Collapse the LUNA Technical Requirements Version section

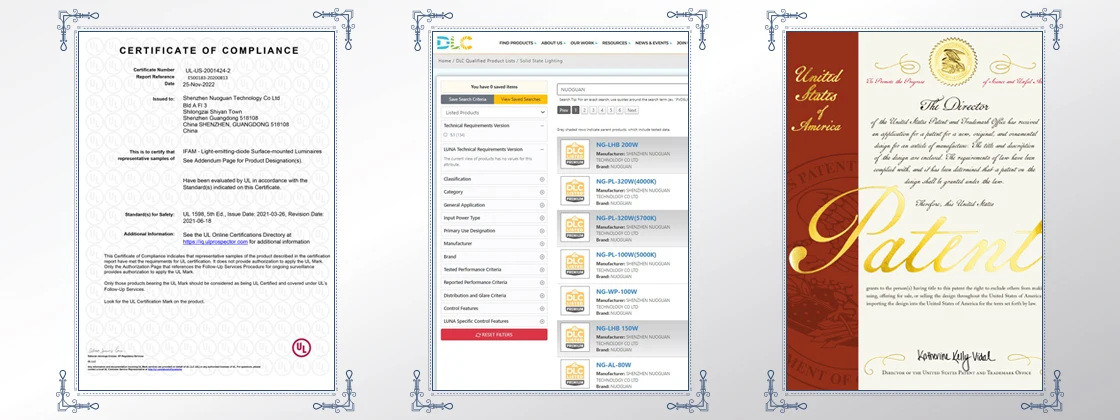(542, 149)
